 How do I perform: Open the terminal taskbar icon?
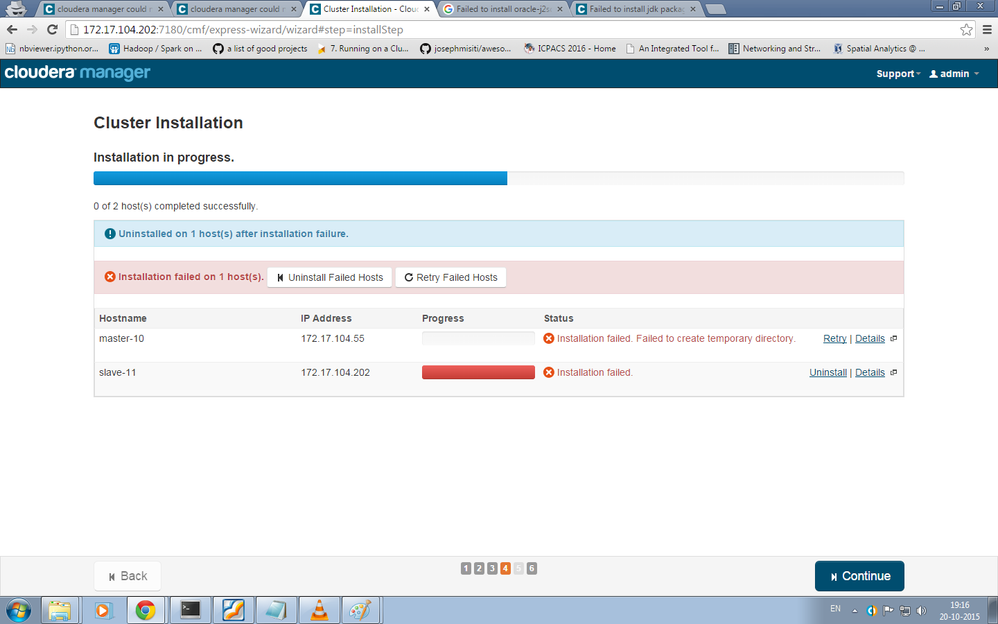click(x=190, y=610)
